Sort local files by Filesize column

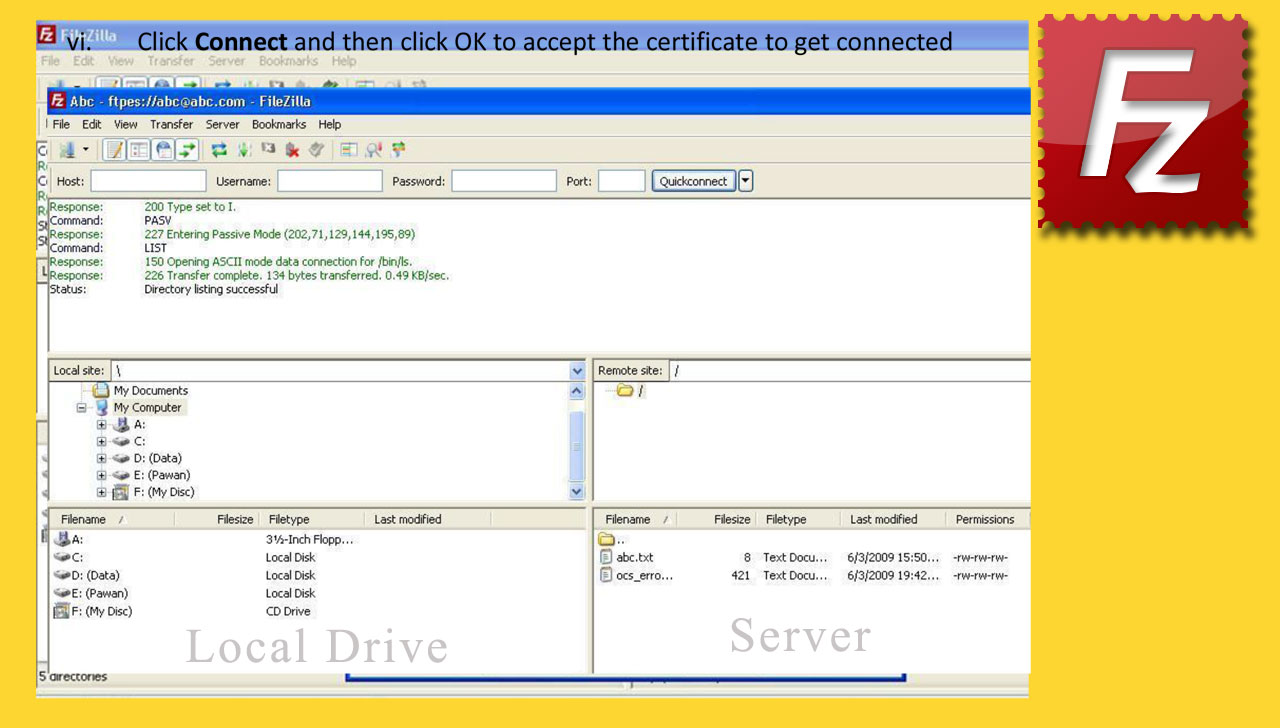click(x=218, y=520)
